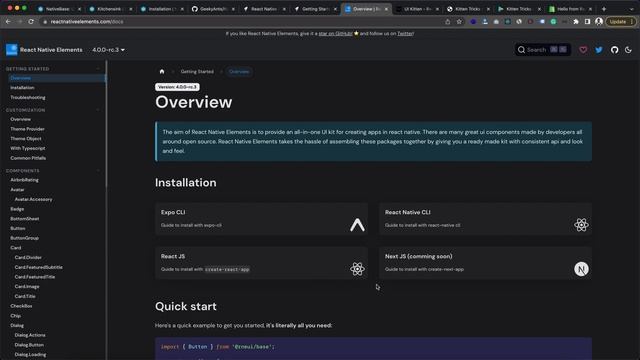
Task: Select Common Pitfalls in the sidebar
Action: point(28,158)
